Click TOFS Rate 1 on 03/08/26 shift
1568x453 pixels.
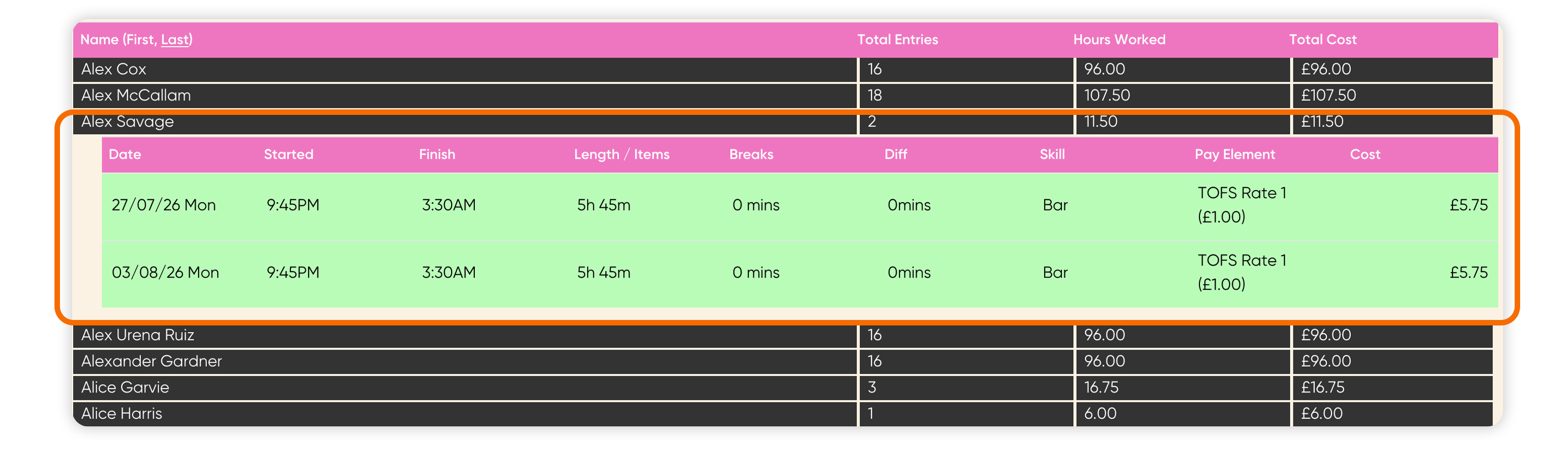[x=1242, y=261]
